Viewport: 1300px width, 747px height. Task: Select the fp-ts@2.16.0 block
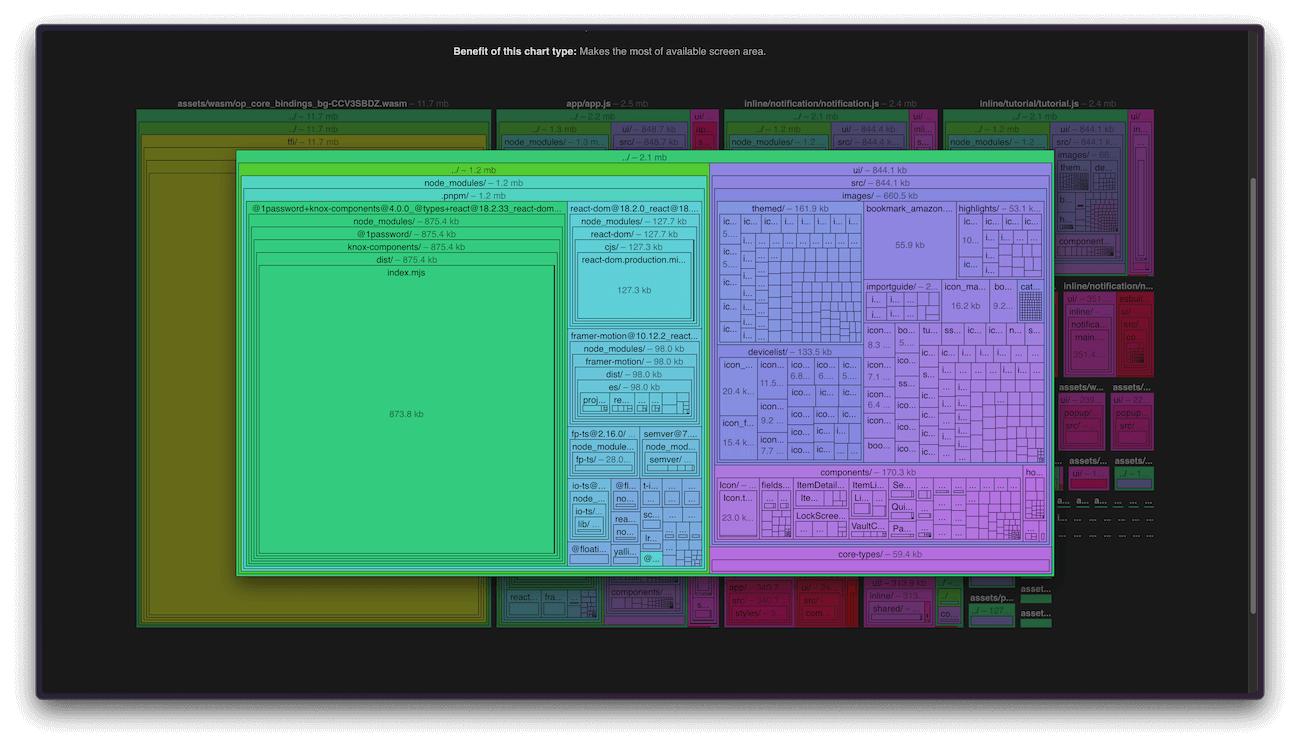click(601, 433)
